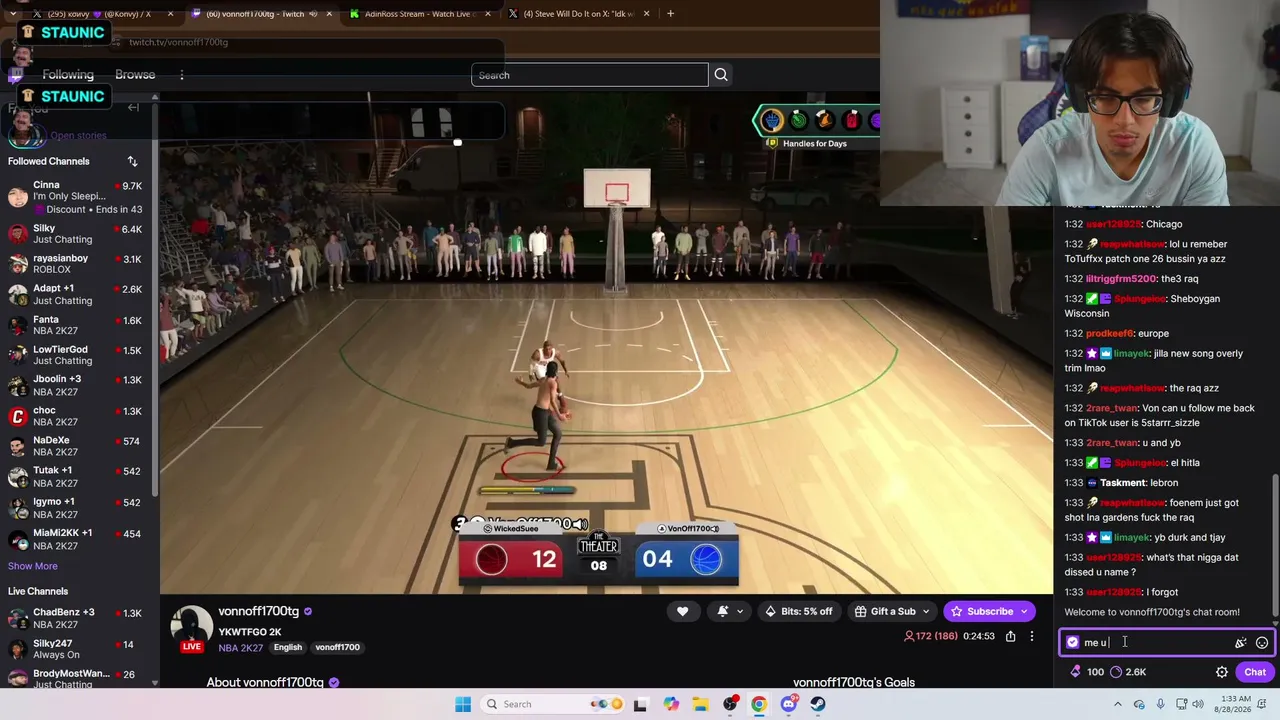Open the vonnoff1700tg channel name link
The width and height of the screenshot is (1280, 720).
pos(259,611)
